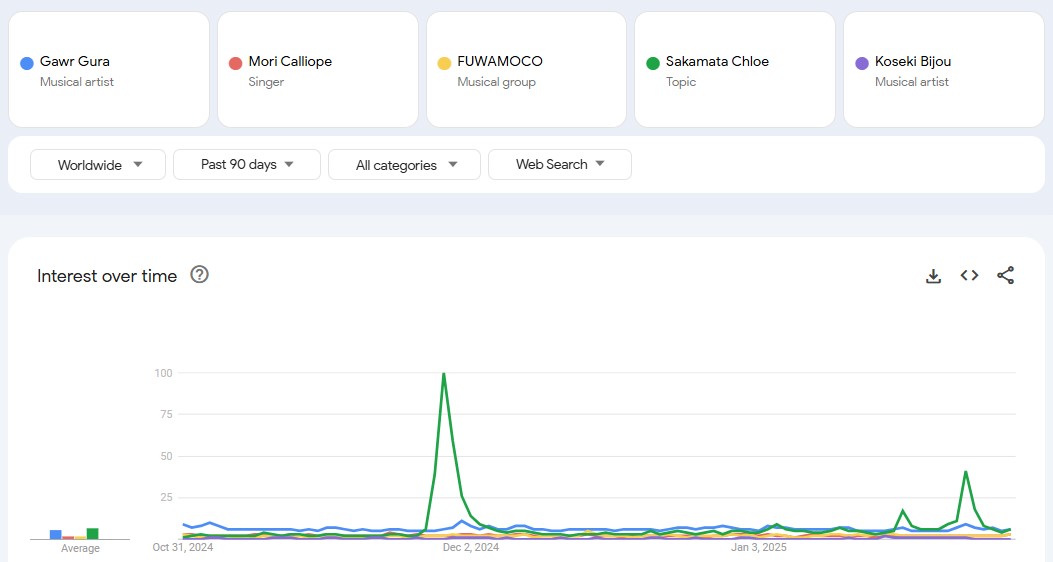Click the red Mori Calliope color dot

point(236,63)
